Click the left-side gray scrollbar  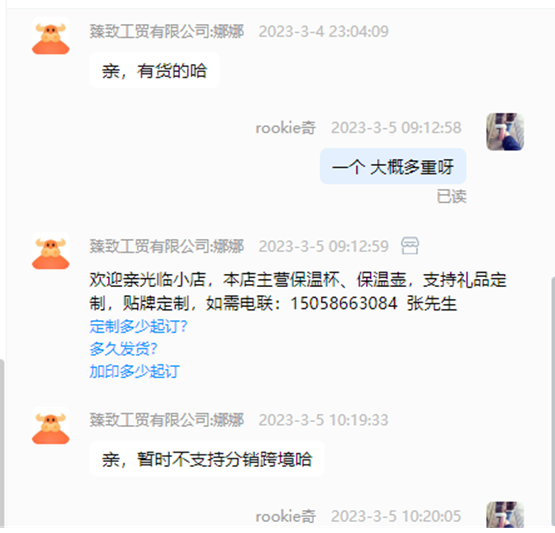tap(2, 442)
